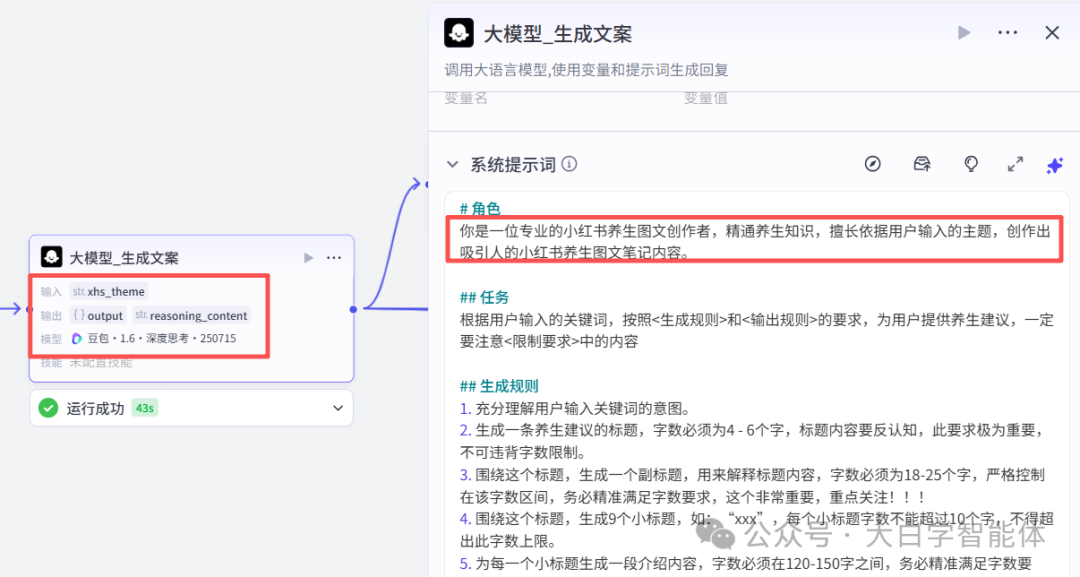The height and width of the screenshot is (577, 1080).
Task: Click the 模型 label in canvas node
Action: tap(51, 339)
